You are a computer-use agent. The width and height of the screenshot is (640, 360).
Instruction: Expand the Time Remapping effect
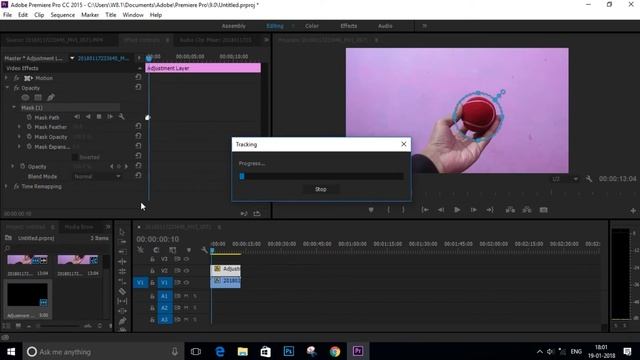point(6,186)
